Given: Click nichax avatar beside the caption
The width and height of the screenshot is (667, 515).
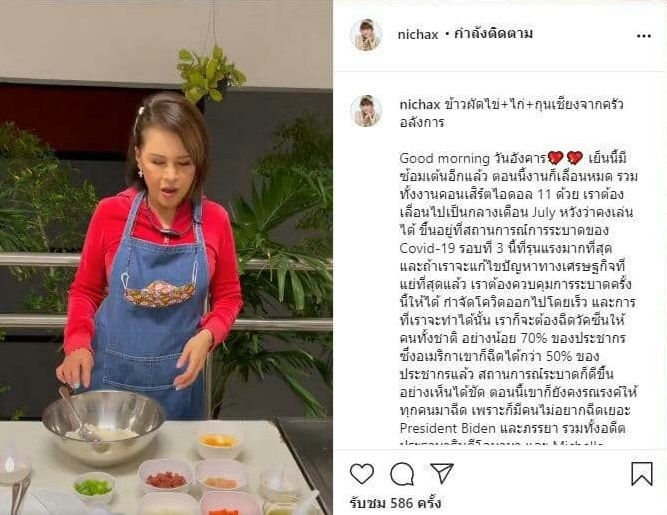Looking at the screenshot, I should click(x=366, y=111).
